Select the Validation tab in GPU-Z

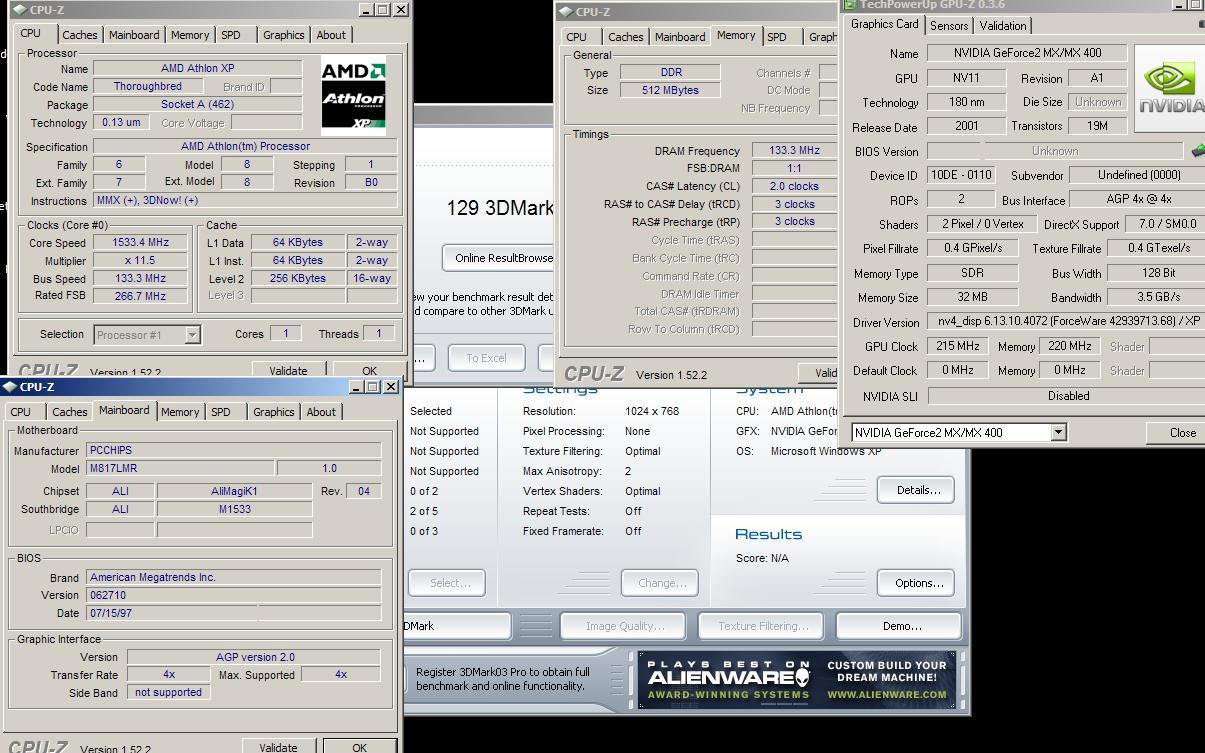click(x=1003, y=26)
